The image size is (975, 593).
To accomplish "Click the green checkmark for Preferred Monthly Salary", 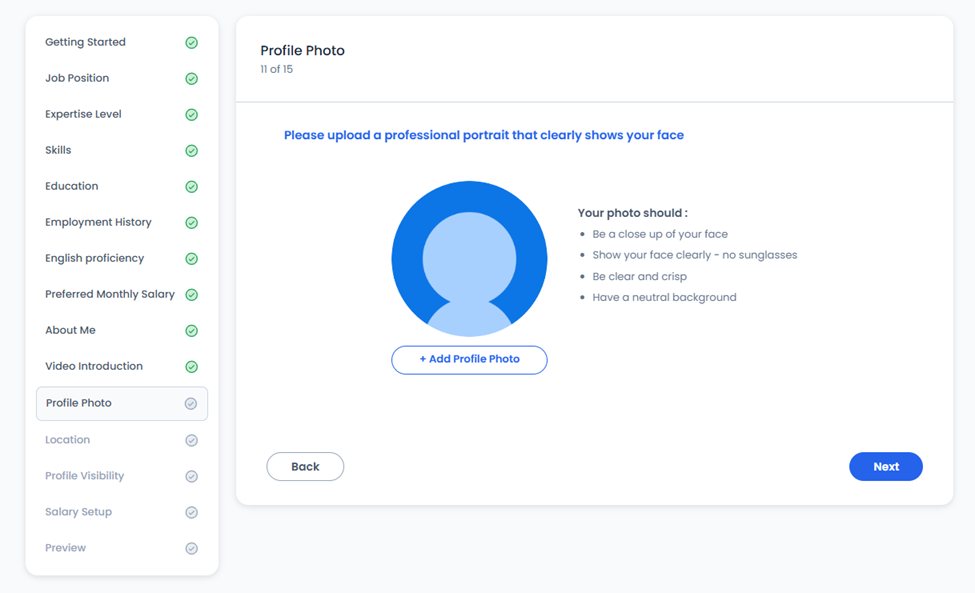I will (192, 295).
